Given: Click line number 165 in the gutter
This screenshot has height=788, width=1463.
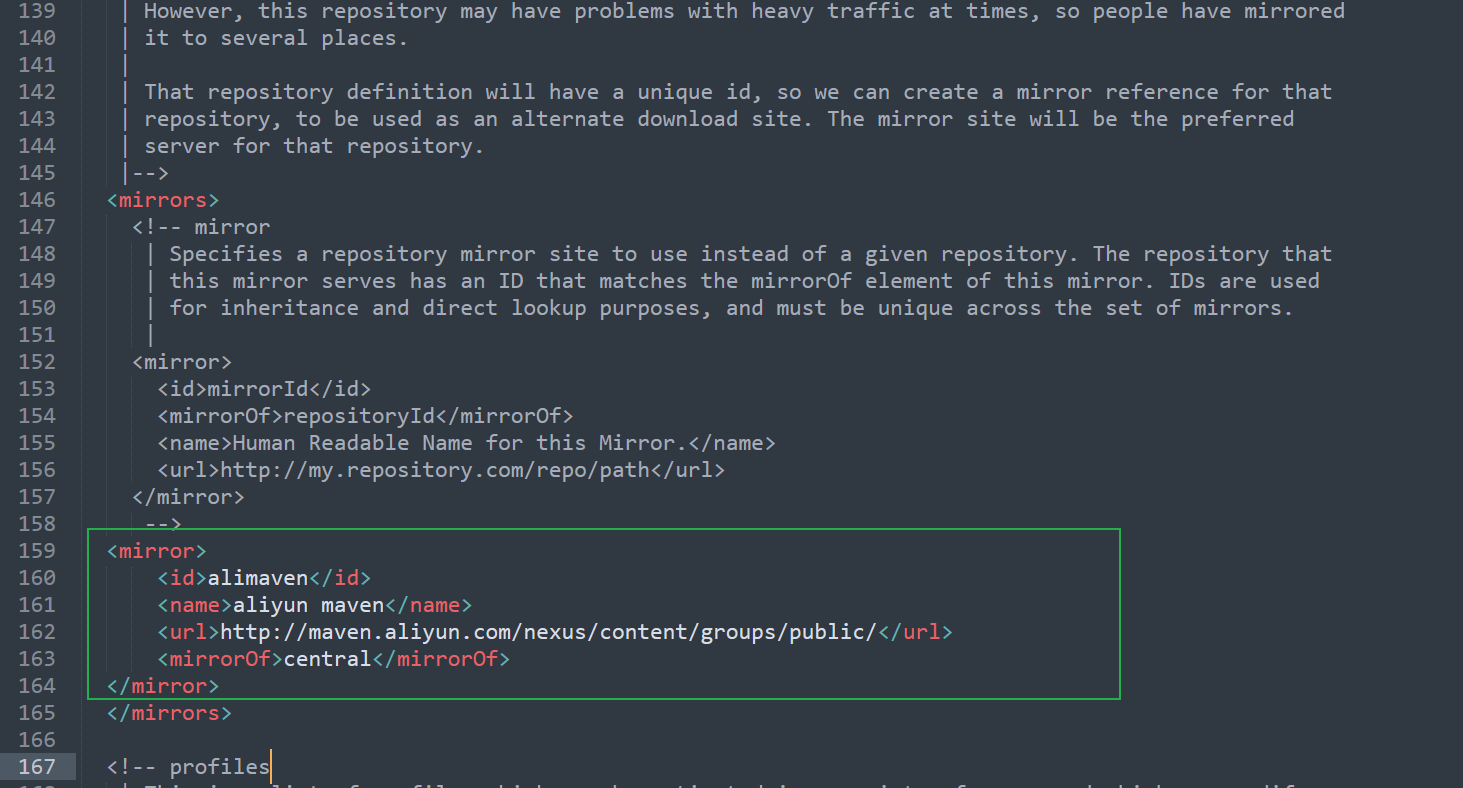Looking at the screenshot, I should coord(36,712).
